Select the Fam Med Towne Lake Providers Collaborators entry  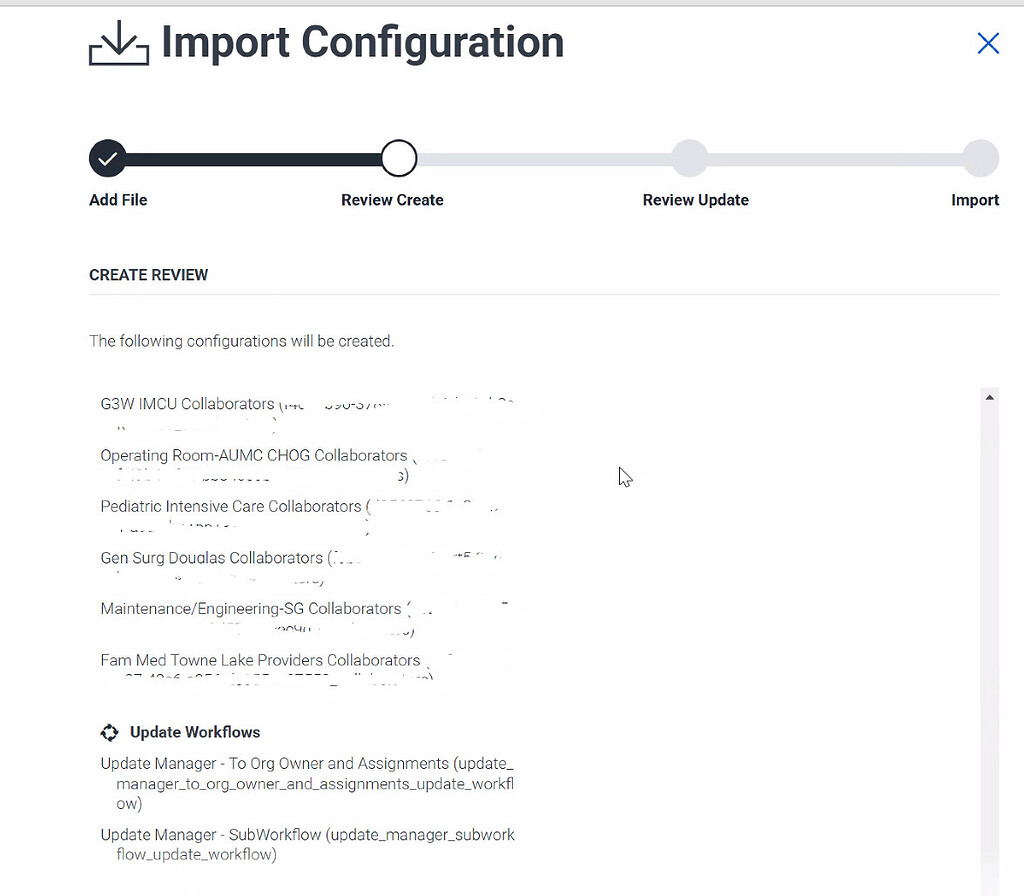pyautogui.click(x=260, y=661)
